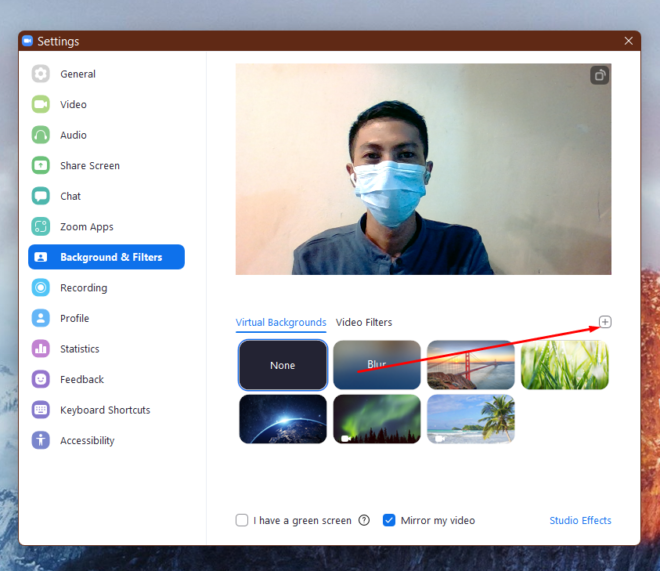Open Accessibility settings label
Viewport: 660px width, 571px height.
87,441
